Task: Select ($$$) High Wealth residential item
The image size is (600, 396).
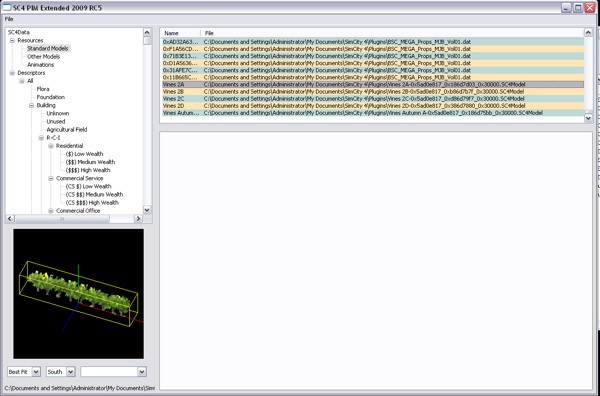Action: (88, 170)
